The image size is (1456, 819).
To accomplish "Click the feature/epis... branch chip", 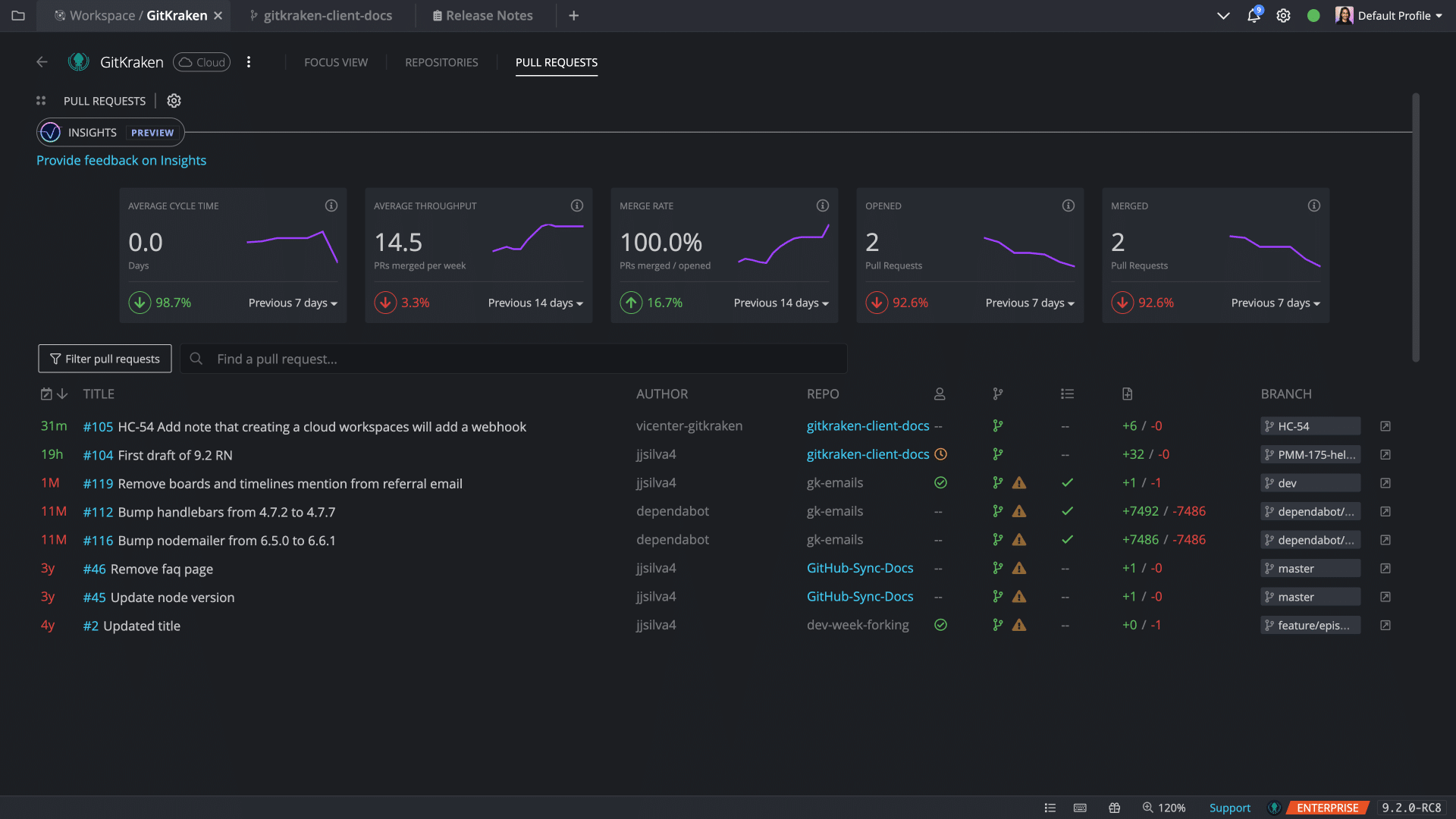I will pos(1310,626).
